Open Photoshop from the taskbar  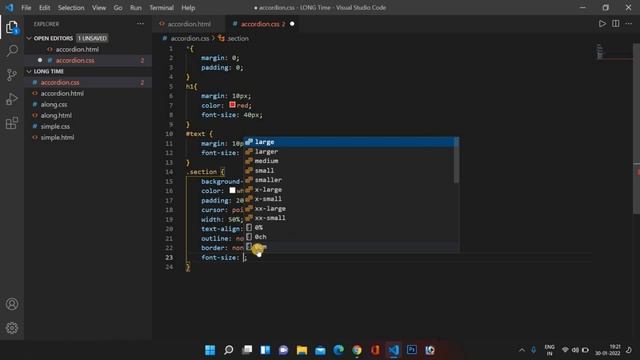[412, 350]
